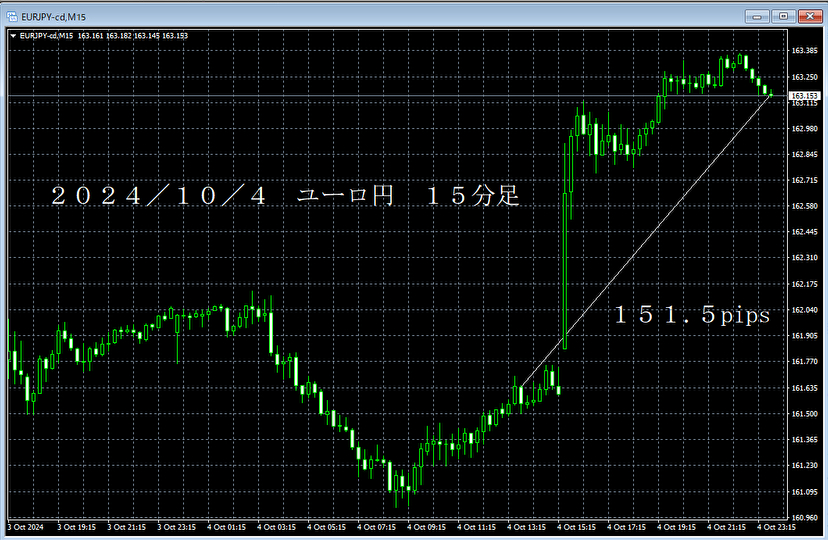Click the OHLC readout 163.161 163.182 163.145 163.153
The image size is (828, 540).
click(x=133, y=36)
